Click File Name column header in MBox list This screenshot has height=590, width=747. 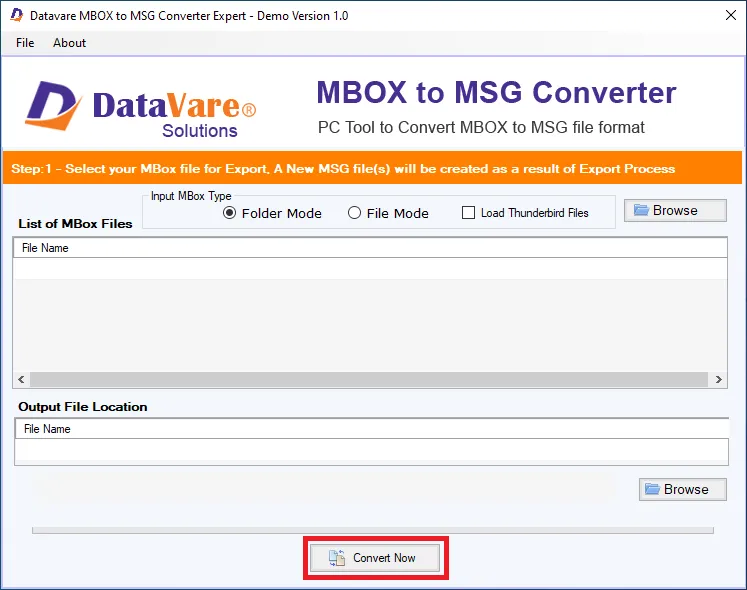tap(370, 248)
